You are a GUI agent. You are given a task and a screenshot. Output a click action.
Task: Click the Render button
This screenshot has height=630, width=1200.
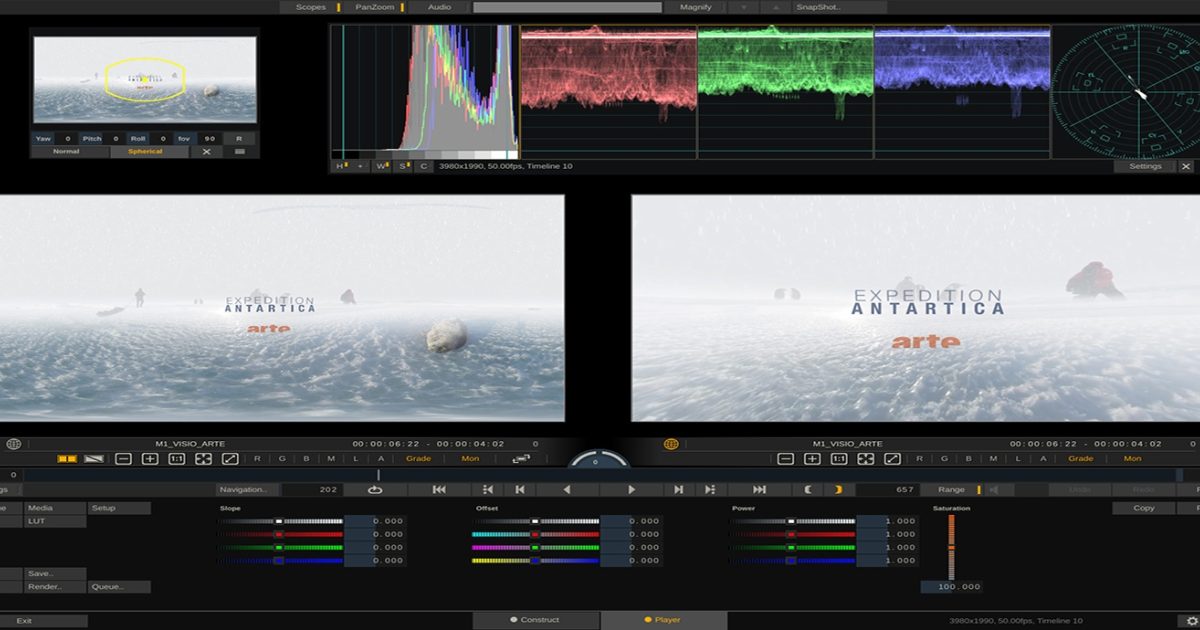[45, 586]
